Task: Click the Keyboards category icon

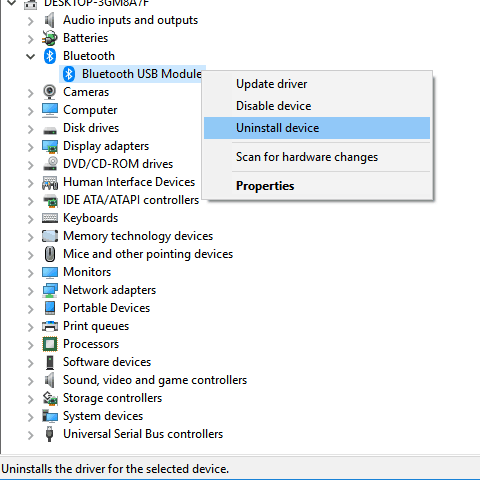Action: (50, 218)
